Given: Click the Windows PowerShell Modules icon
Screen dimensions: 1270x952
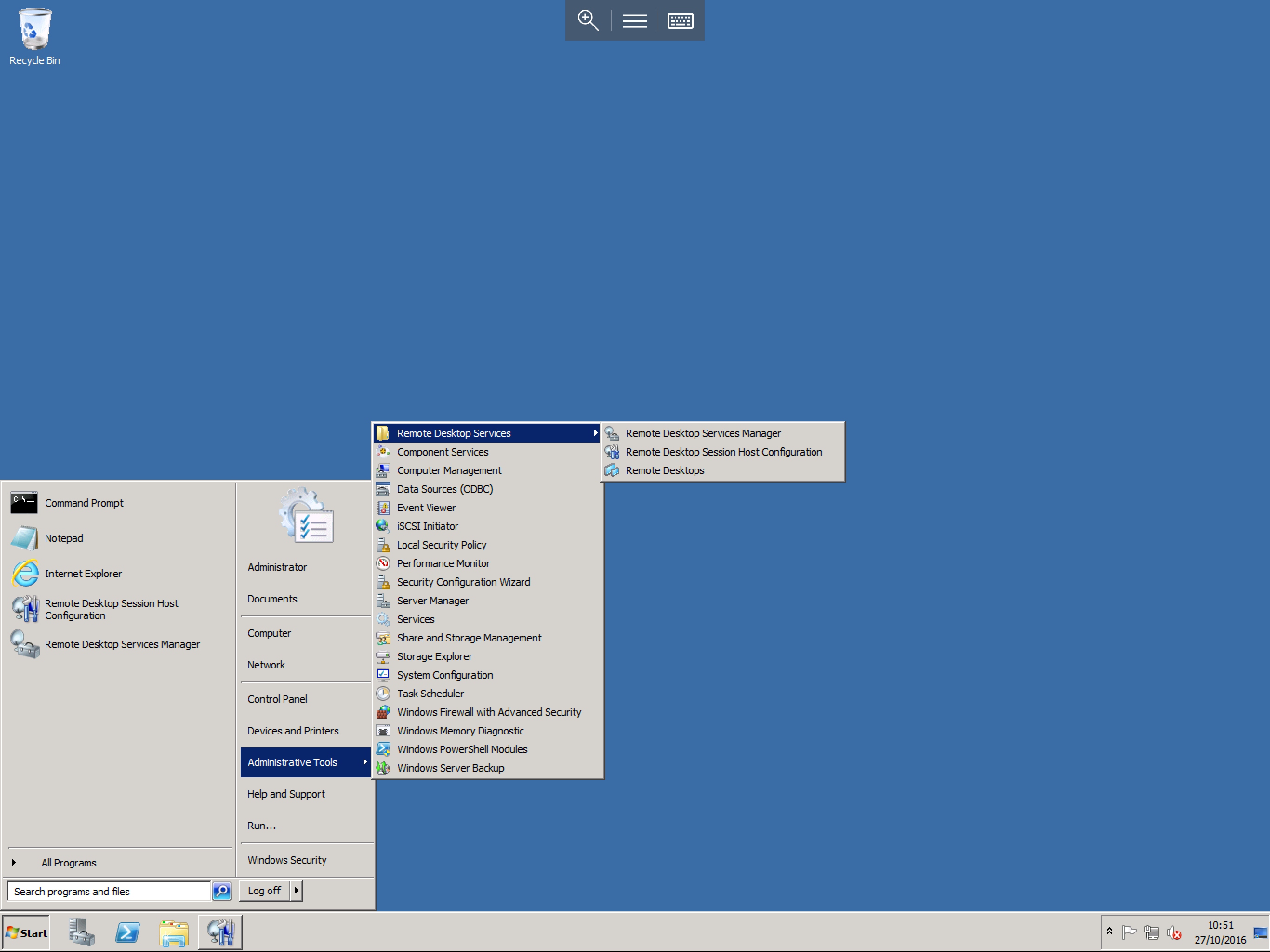Looking at the screenshot, I should 383,749.
